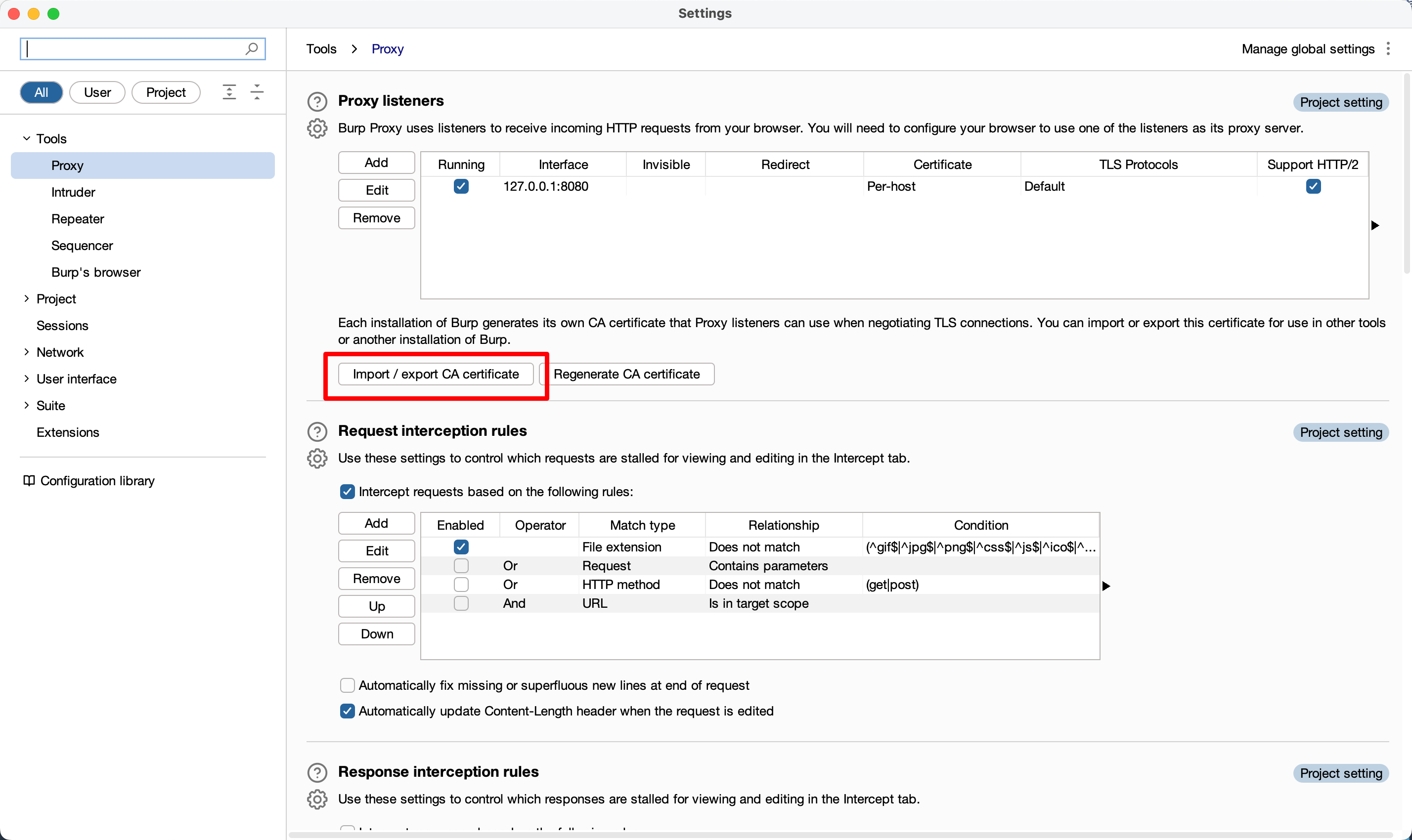This screenshot has height=840, width=1412.
Task: Click the arrow right of the interception rules table
Action: point(1105,586)
